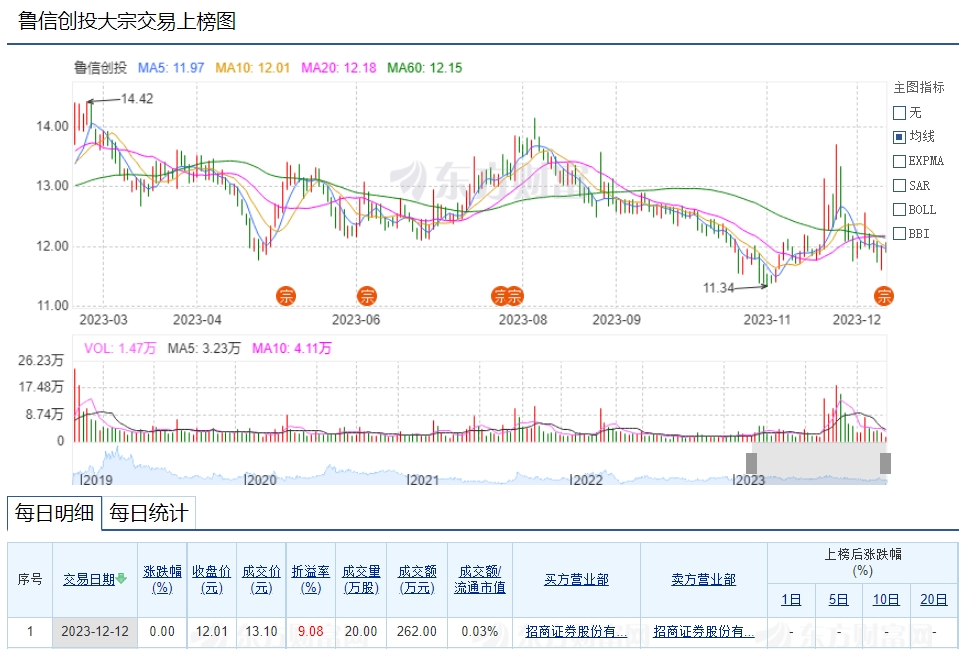
Task: Select the 无 indicator checkbox
Action: click(x=899, y=113)
